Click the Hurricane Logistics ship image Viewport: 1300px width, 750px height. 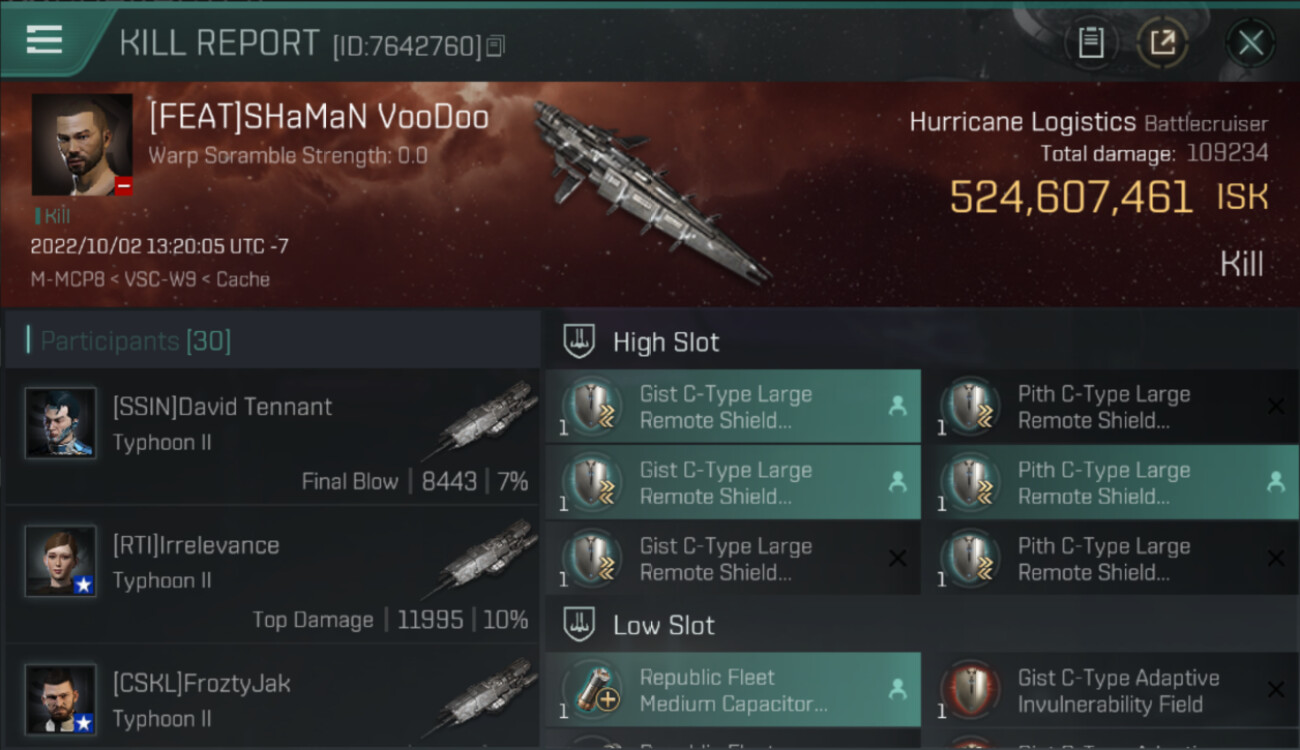coord(650,188)
